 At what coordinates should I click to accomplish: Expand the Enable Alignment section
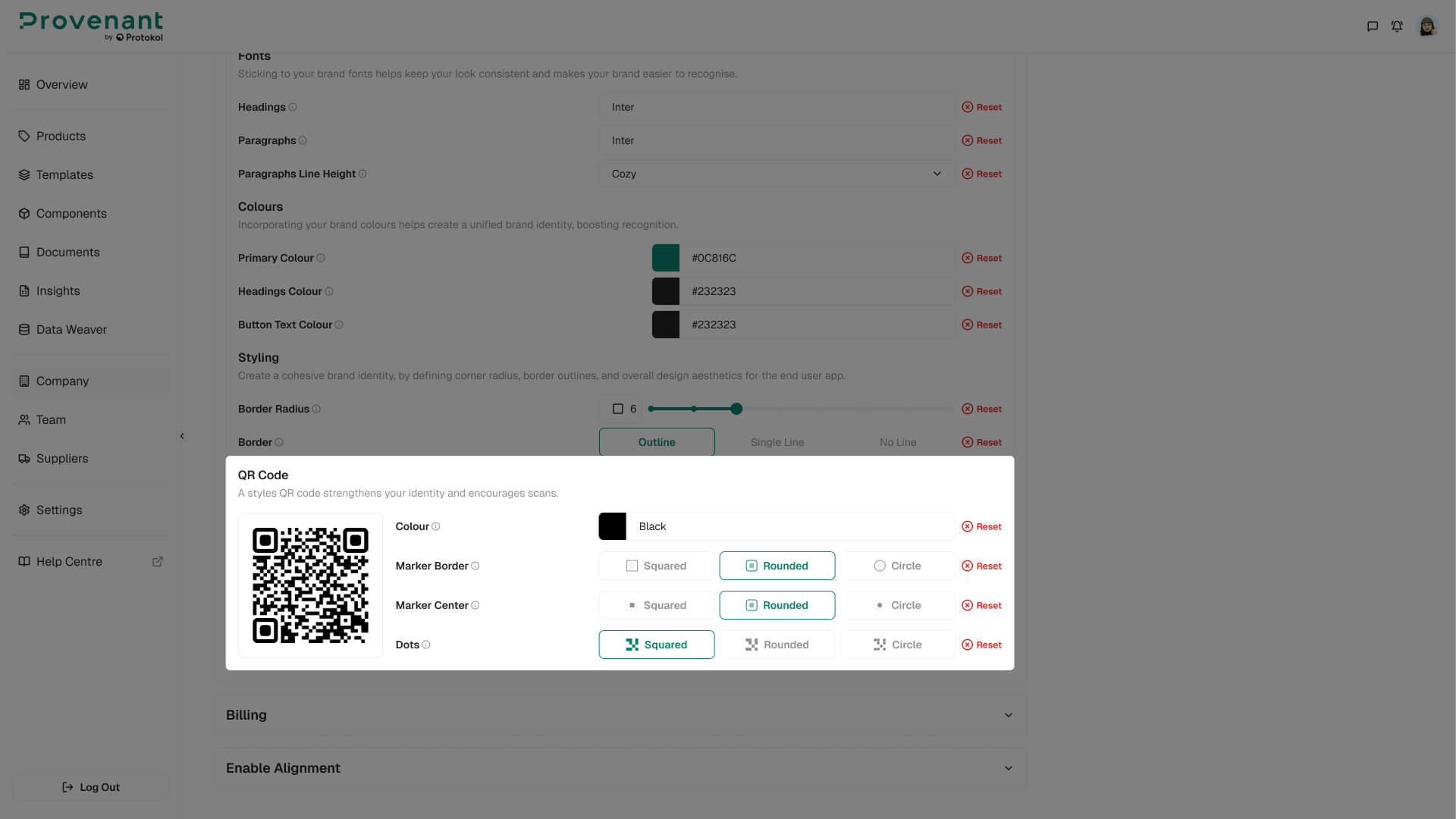click(620, 768)
